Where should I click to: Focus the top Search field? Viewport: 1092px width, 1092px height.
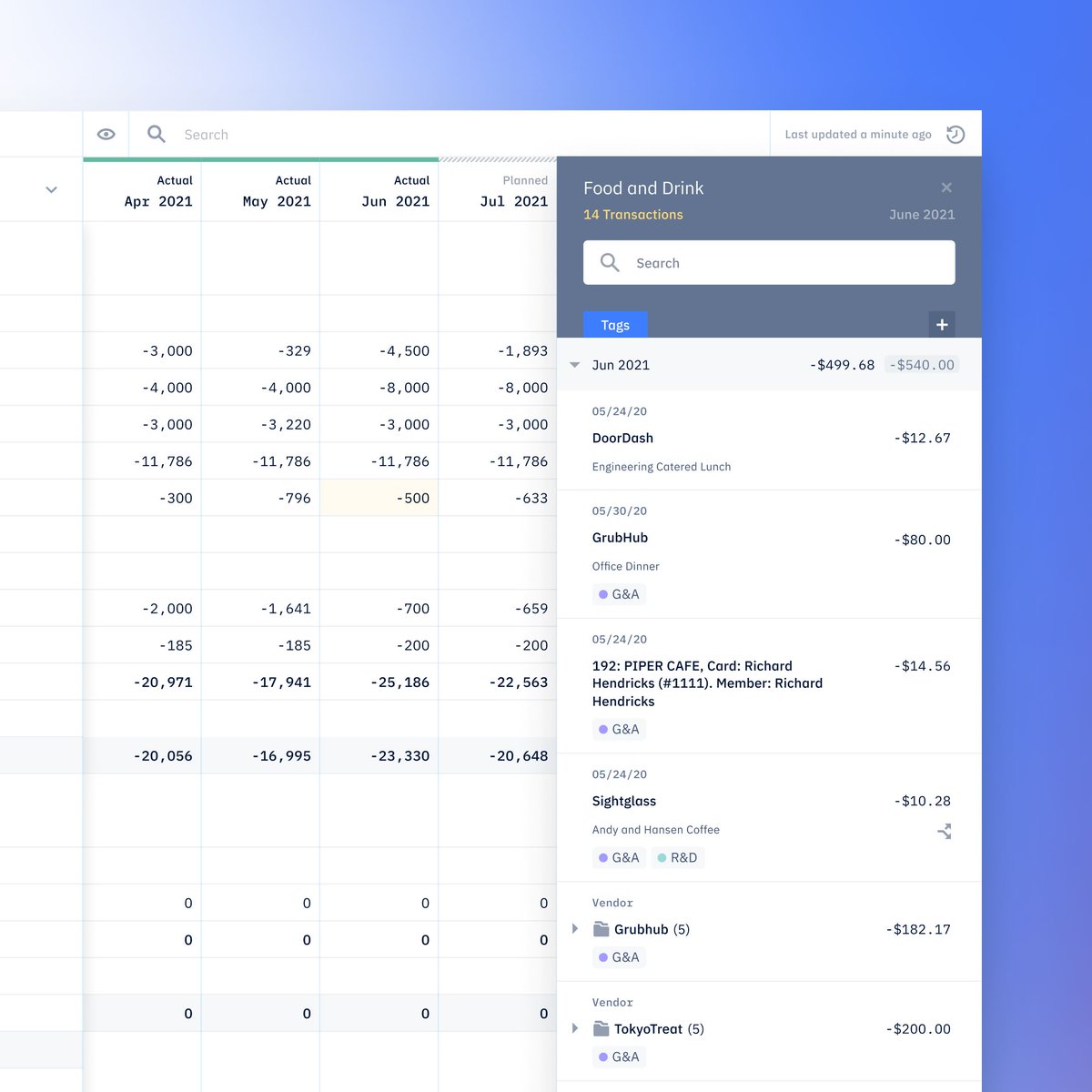coord(450,135)
